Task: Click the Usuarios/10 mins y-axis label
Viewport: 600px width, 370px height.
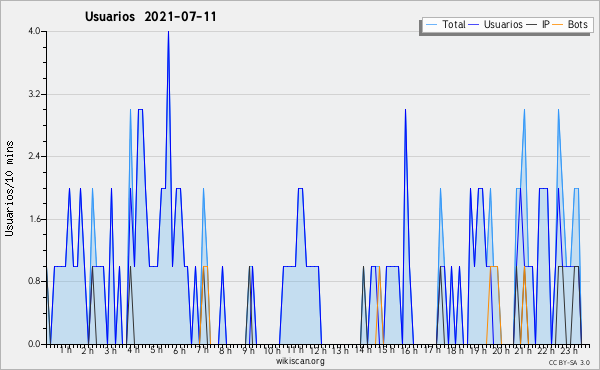Action: 9,188
